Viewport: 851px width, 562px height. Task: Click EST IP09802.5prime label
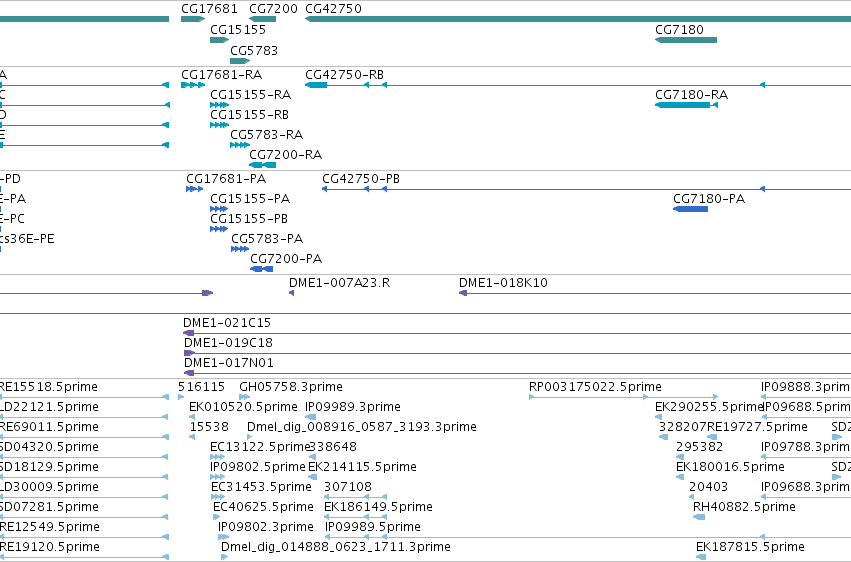click(x=258, y=468)
